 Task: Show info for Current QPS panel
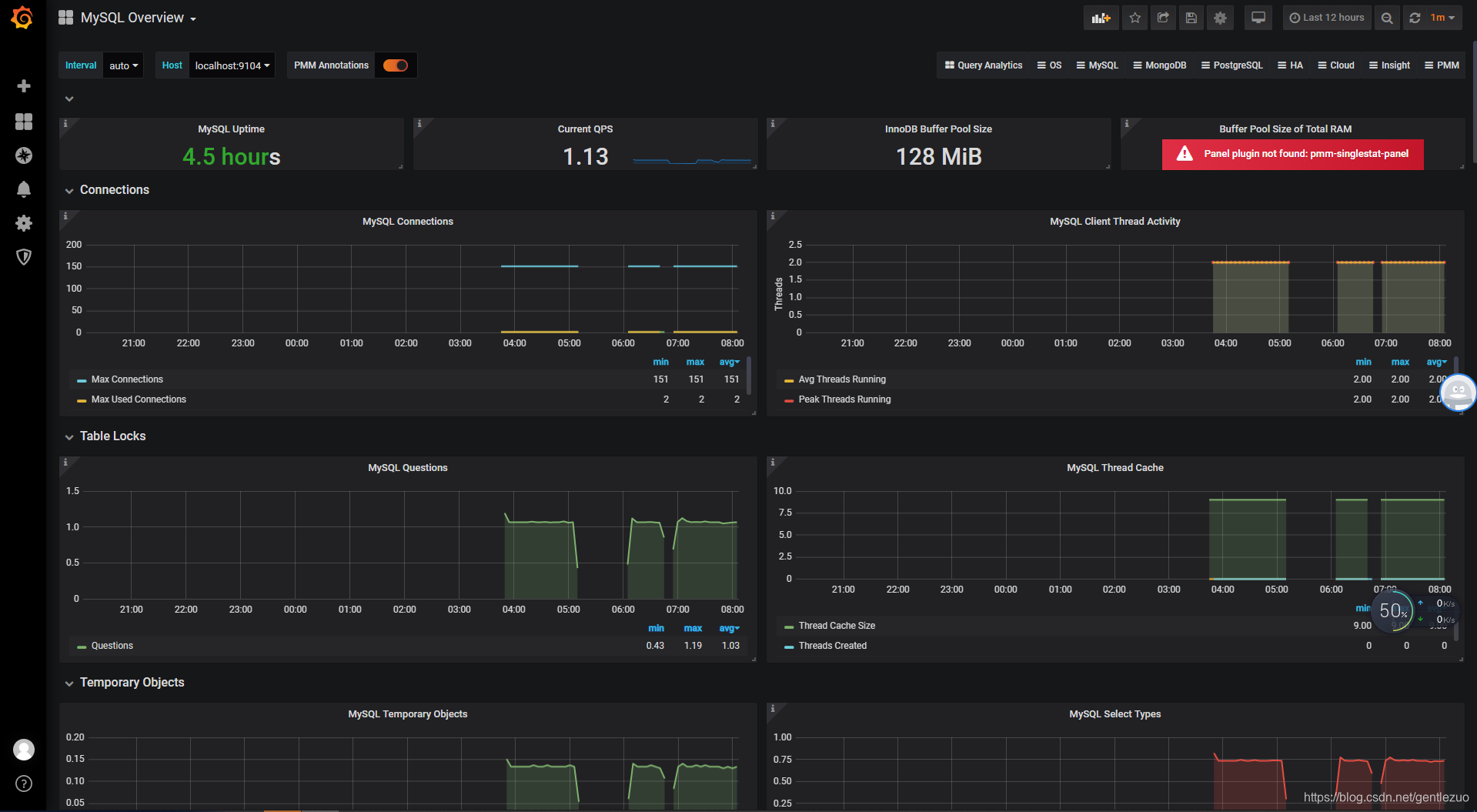coord(419,123)
